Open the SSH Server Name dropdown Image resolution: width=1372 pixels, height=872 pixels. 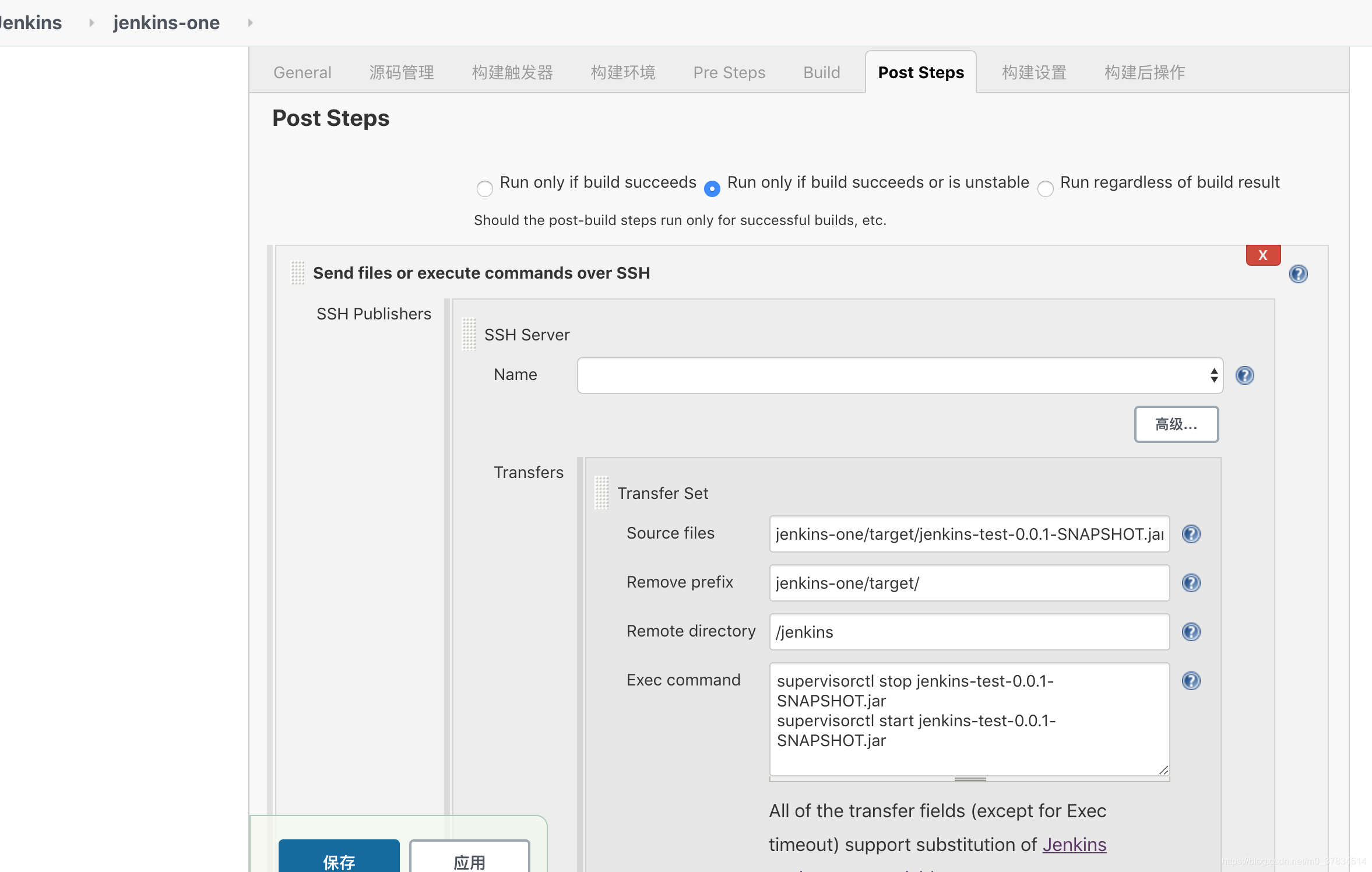coord(899,375)
